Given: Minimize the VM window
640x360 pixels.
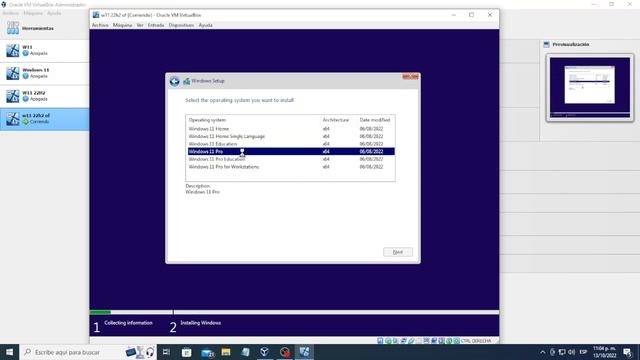Looking at the screenshot, I should point(453,15).
